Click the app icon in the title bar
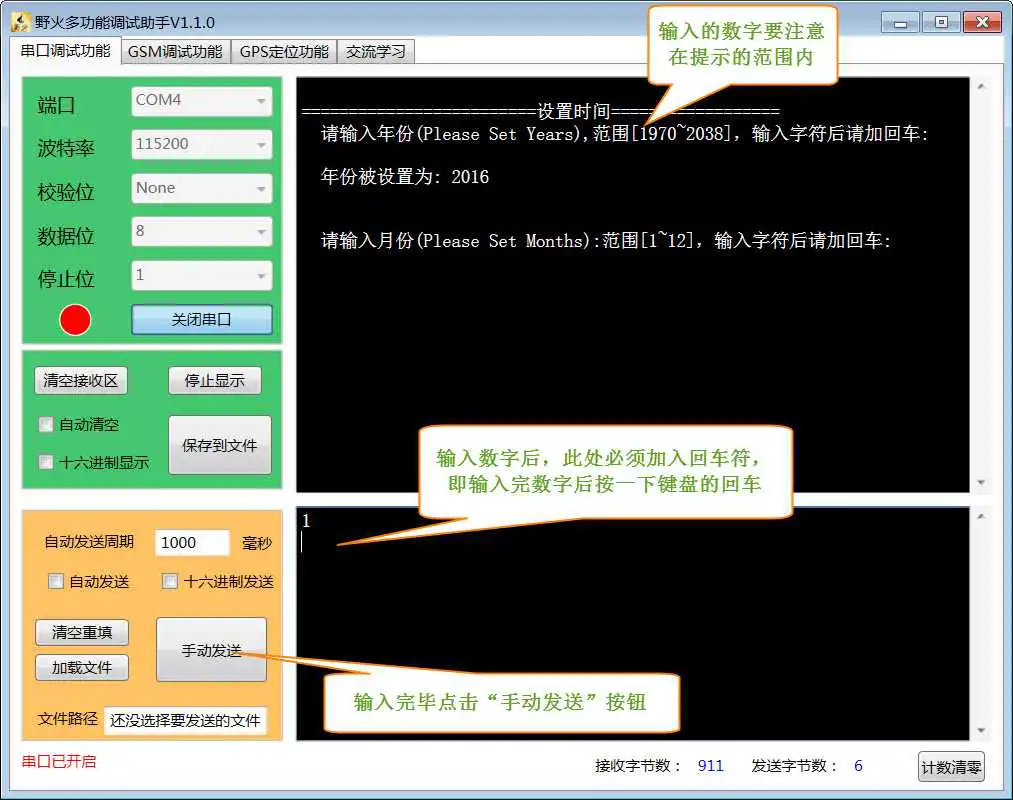The height and width of the screenshot is (800, 1013). point(21,22)
